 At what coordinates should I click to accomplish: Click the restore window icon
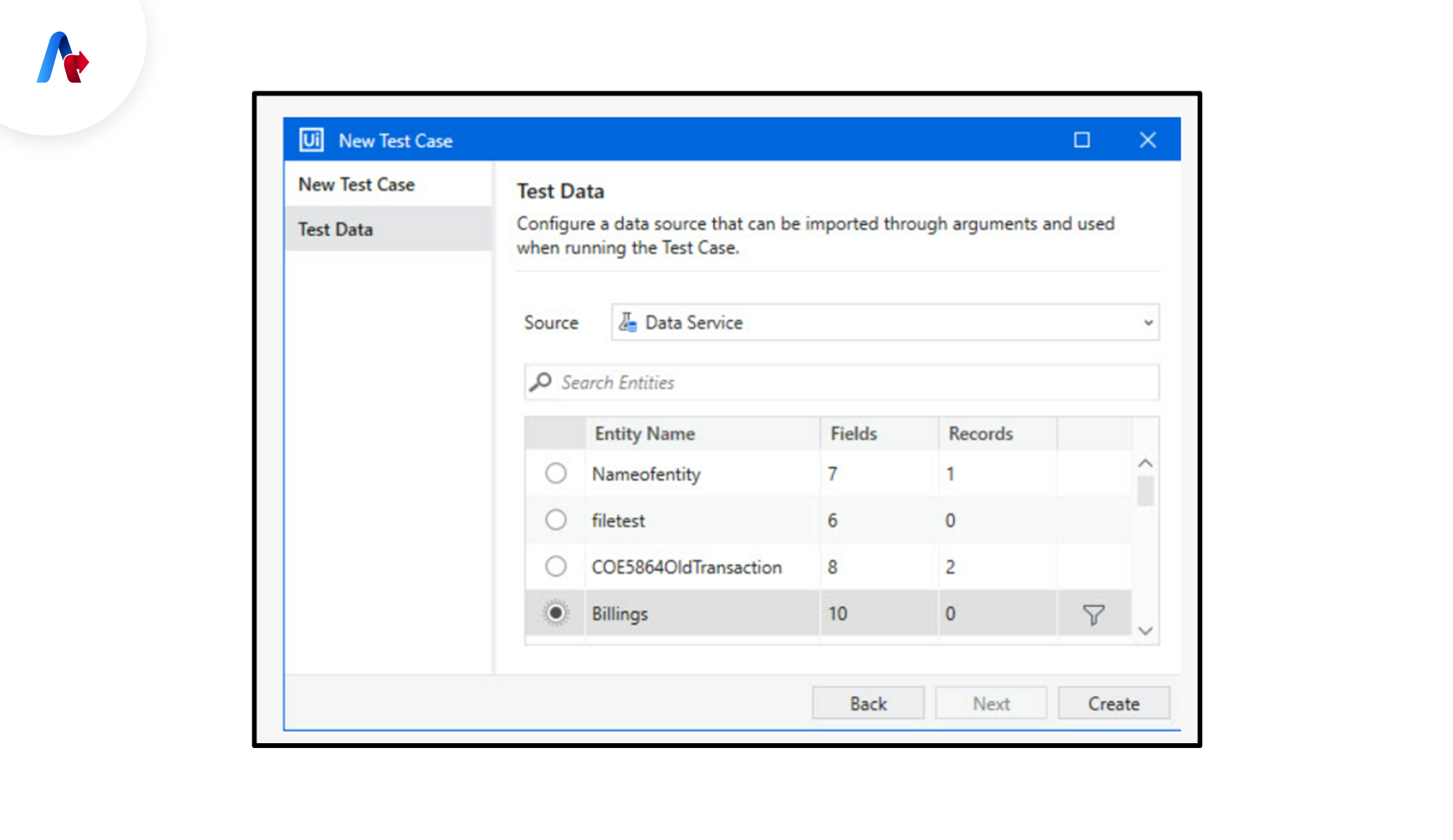1082,140
